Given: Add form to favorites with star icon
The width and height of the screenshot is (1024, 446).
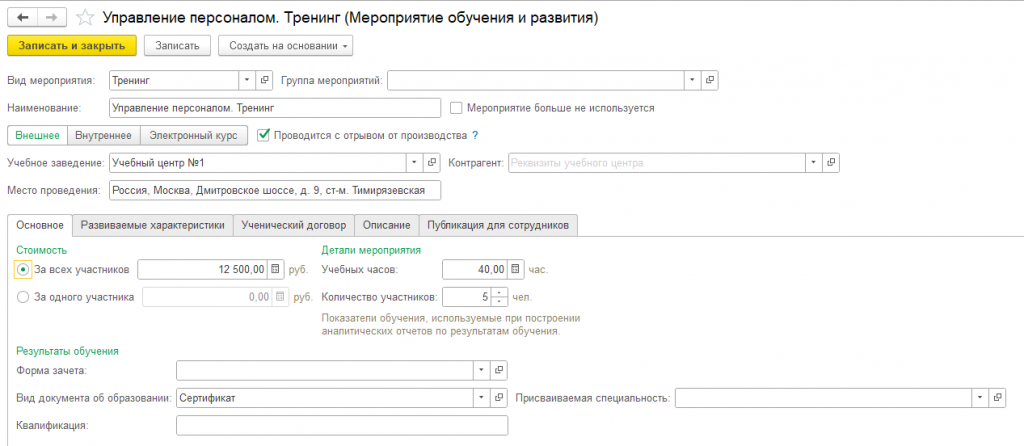Looking at the screenshot, I should (85, 18).
